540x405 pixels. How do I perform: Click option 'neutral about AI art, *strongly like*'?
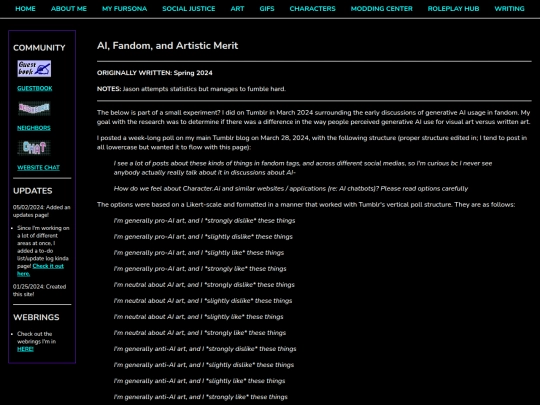tap(200, 333)
